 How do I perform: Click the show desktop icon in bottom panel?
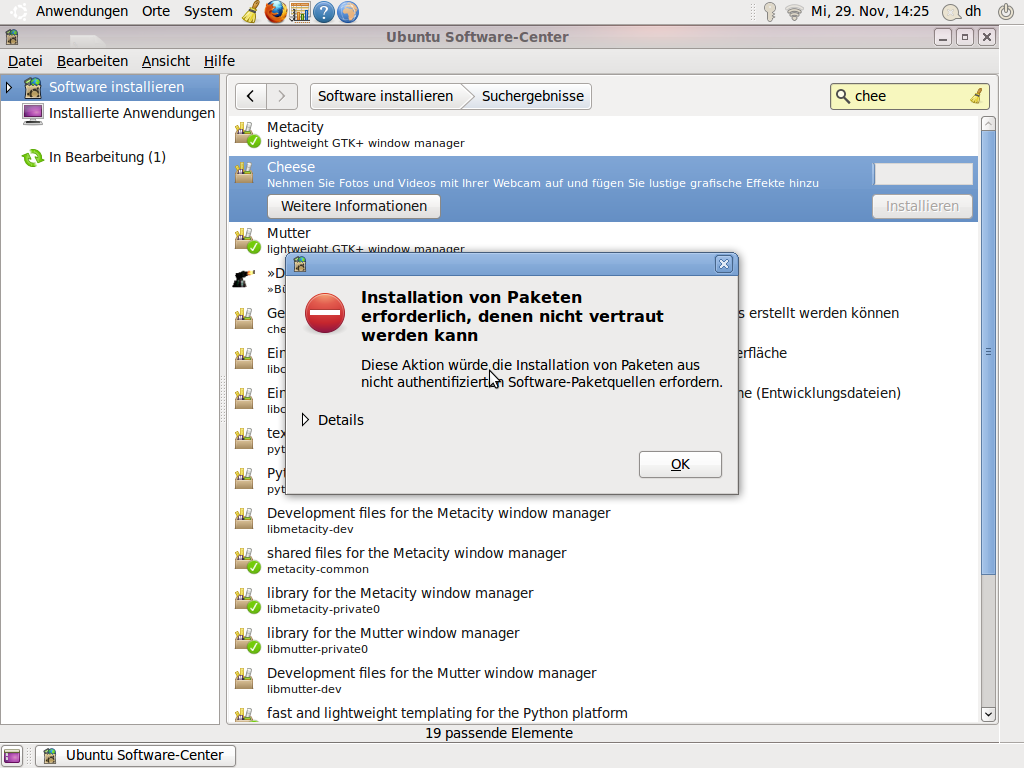tap(12, 756)
